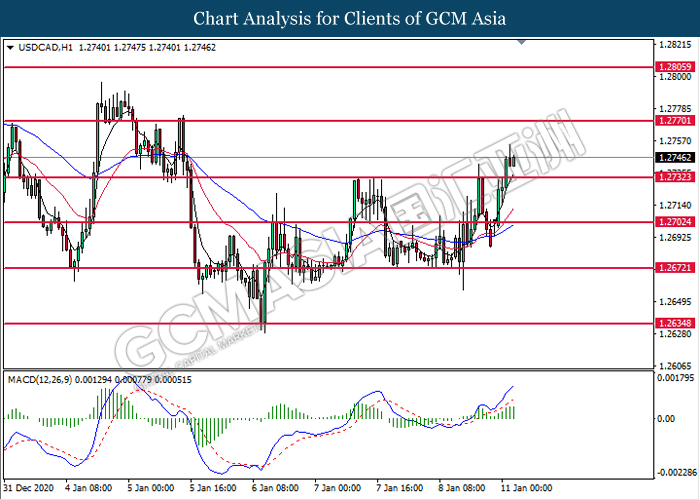The image size is (700, 500).
Task: Click the 0.001795 MACD scale value
Action: (675, 378)
